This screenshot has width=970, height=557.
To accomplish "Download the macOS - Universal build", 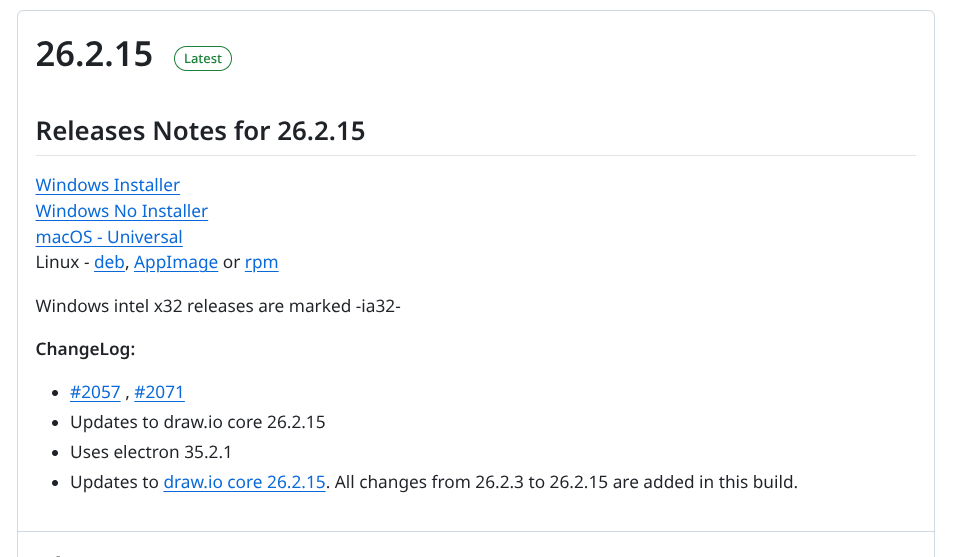I will tap(109, 237).
